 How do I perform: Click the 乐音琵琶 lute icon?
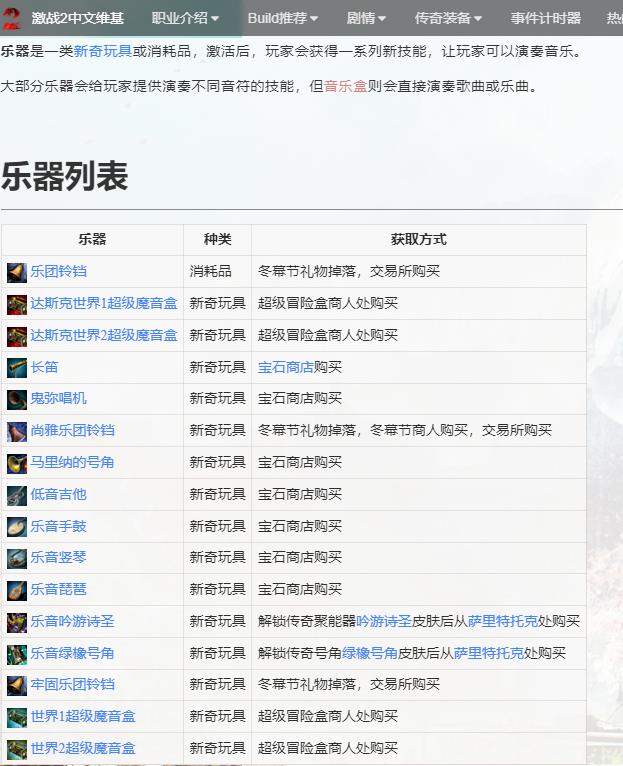pyautogui.click(x=17, y=590)
